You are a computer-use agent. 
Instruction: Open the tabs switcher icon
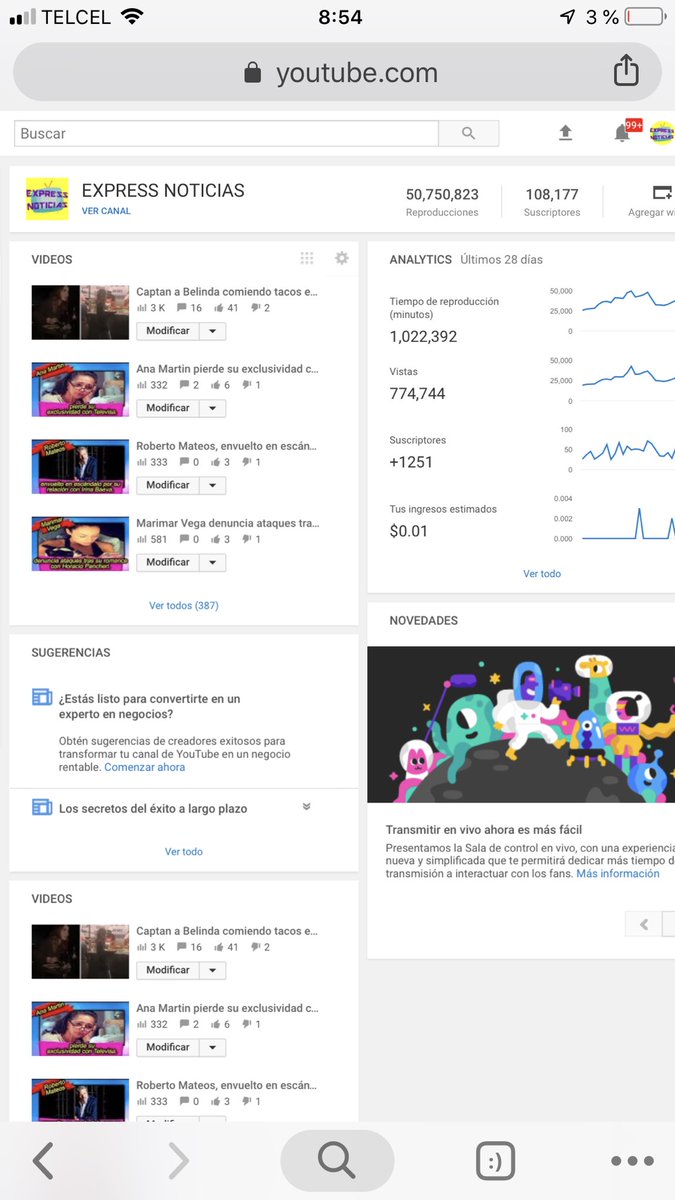pyautogui.click(x=495, y=1161)
